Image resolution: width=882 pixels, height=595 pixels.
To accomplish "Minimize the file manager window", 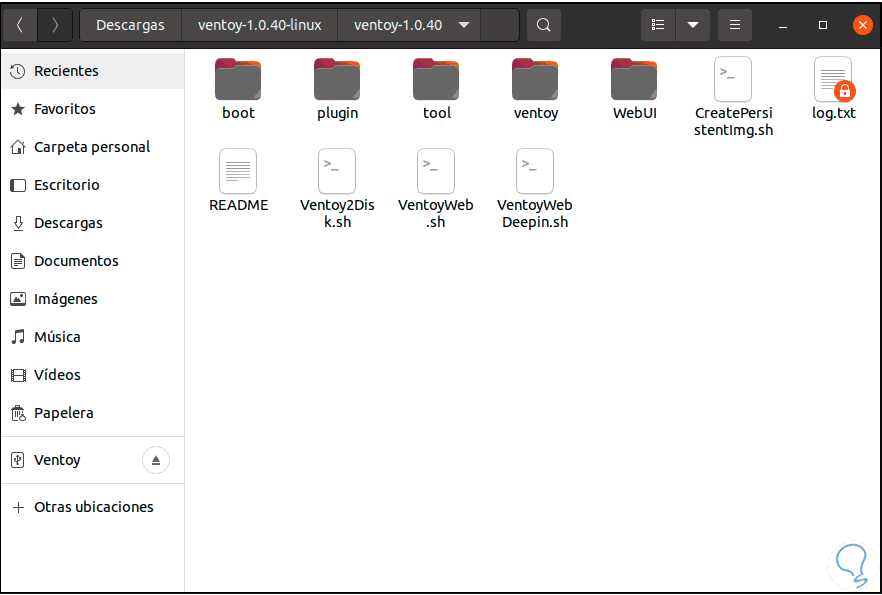I will (x=782, y=25).
